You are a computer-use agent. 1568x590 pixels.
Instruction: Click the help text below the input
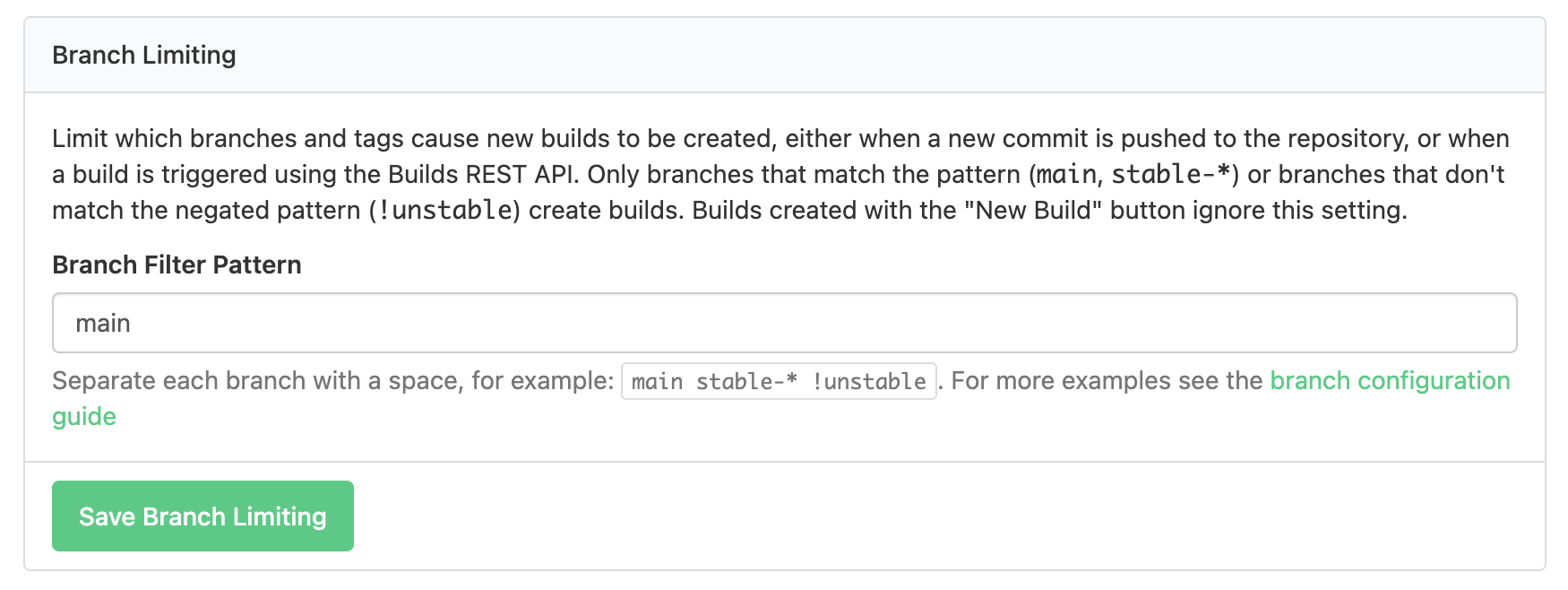[x=332, y=380]
